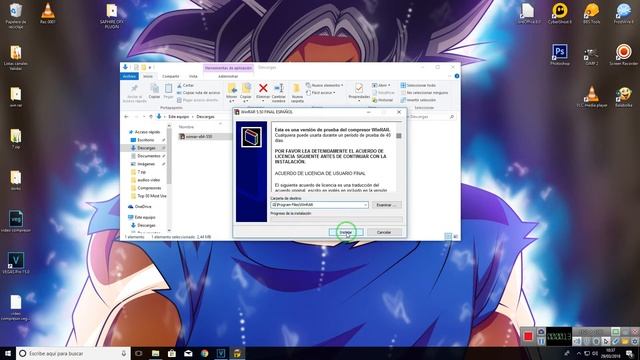Viewport: 640px width, 360px height.
Task: Click Copiar ruta de acceso
Action: [198, 93]
